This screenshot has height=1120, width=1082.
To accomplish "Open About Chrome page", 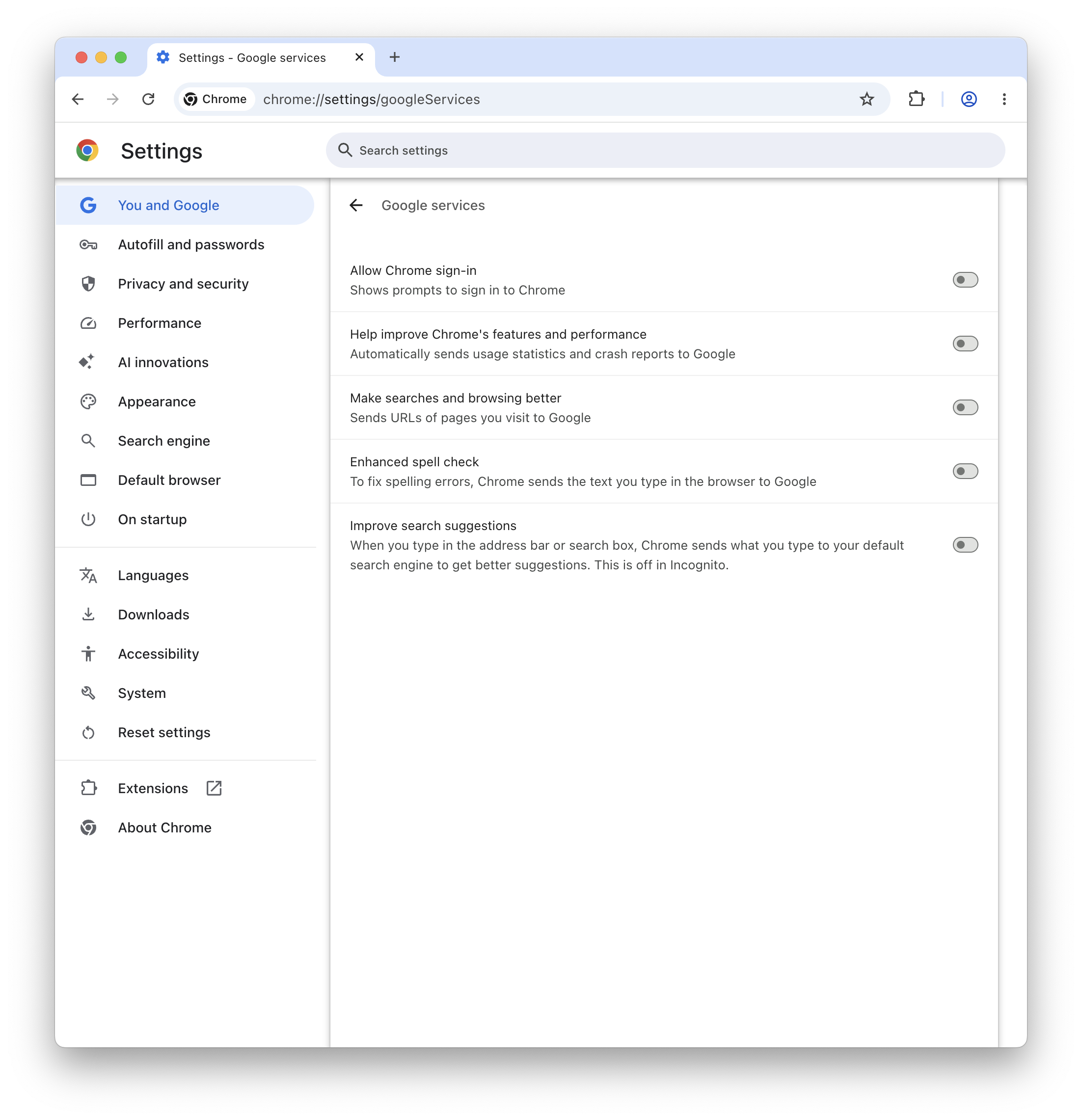I will tap(185, 827).
